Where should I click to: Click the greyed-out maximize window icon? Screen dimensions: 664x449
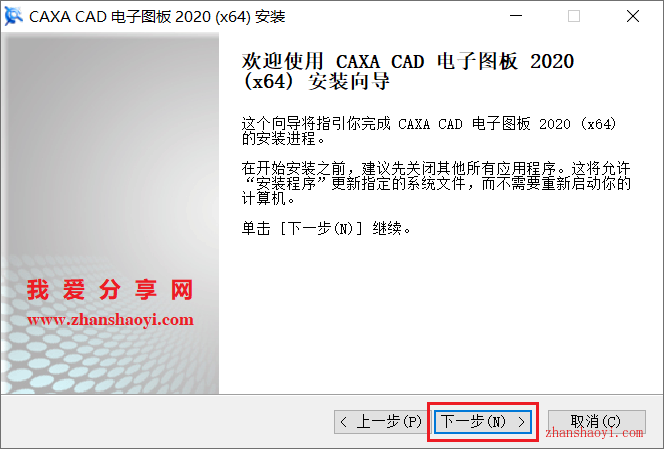click(x=574, y=16)
